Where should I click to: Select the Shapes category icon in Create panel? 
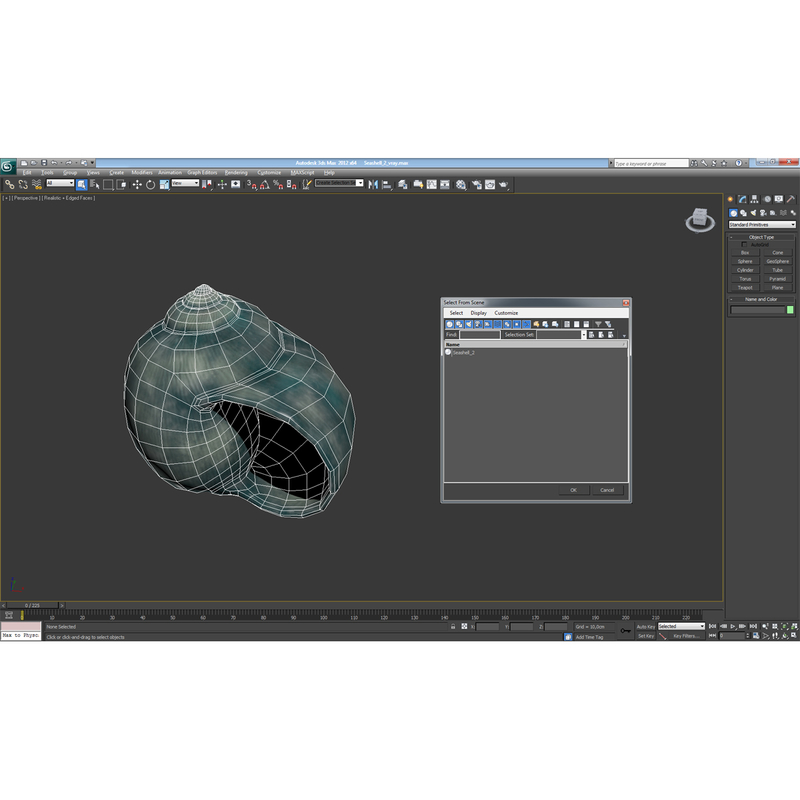point(742,213)
